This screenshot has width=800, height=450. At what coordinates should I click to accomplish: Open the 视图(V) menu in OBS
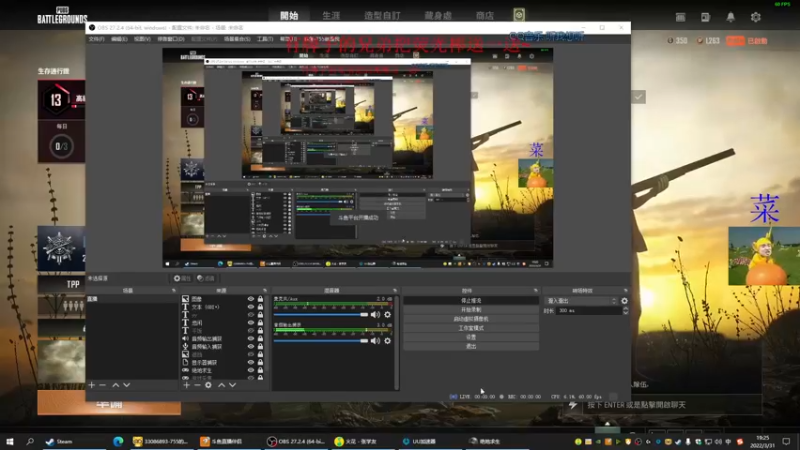coord(142,39)
